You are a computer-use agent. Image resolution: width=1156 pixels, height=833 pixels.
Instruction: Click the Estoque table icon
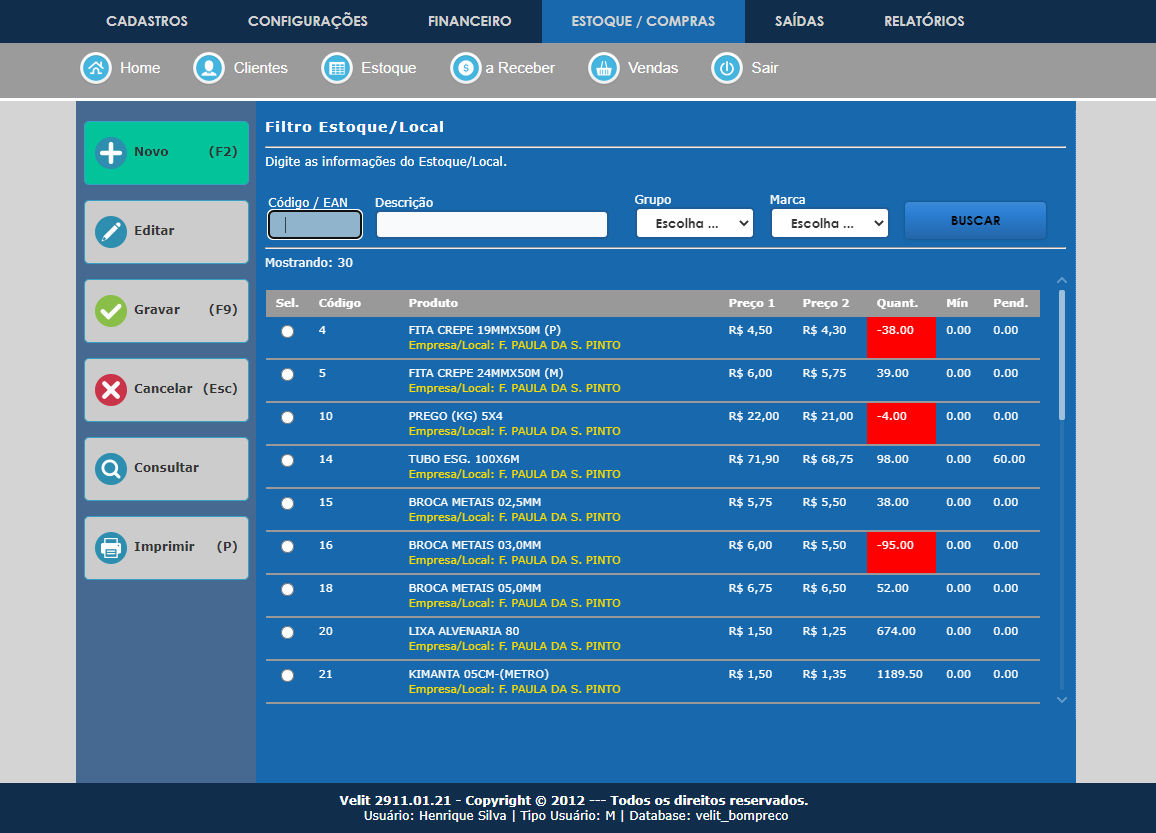point(337,68)
